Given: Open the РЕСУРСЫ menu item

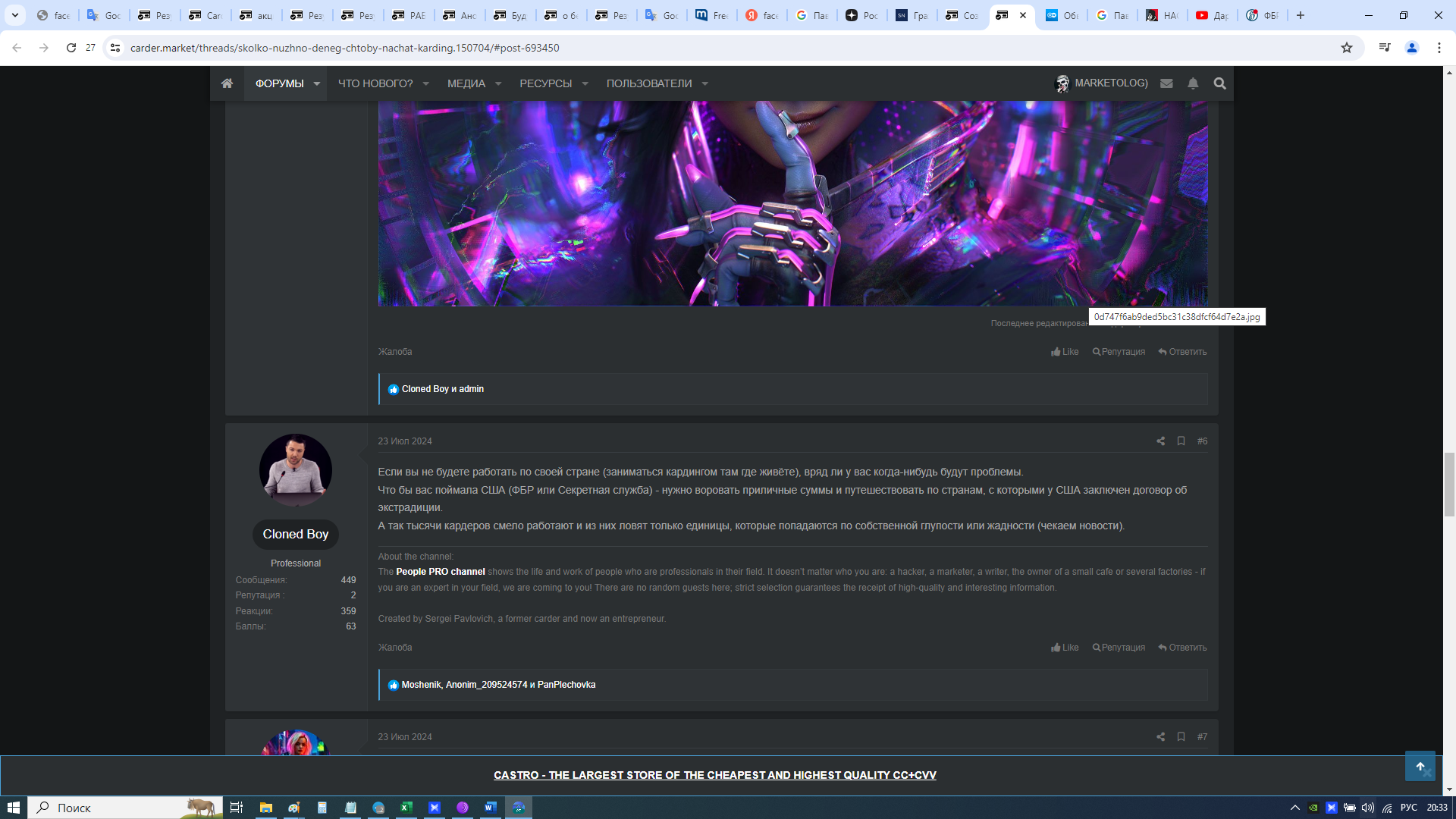Looking at the screenshot, I should 545,83.
